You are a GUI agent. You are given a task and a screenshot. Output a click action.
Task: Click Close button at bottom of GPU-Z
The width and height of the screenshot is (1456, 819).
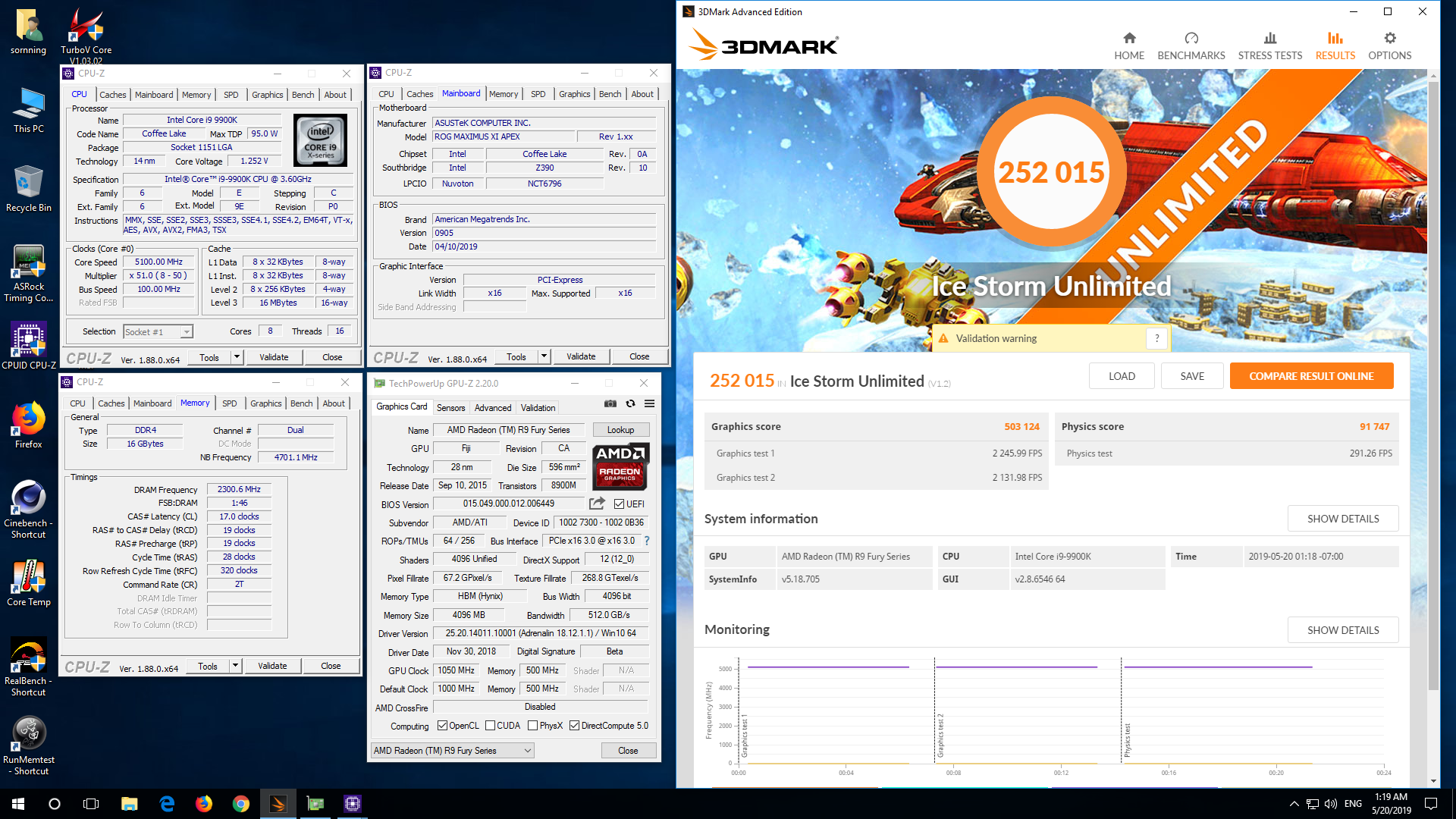(x=628, y=751)
